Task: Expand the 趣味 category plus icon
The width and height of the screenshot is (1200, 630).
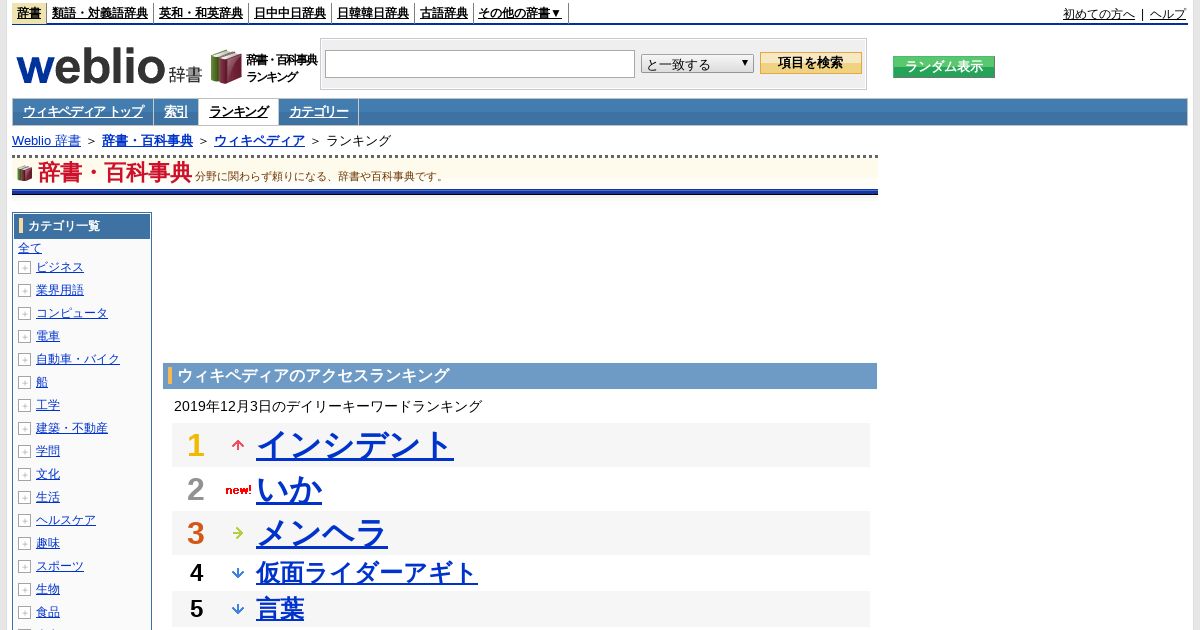Action: 24,544
